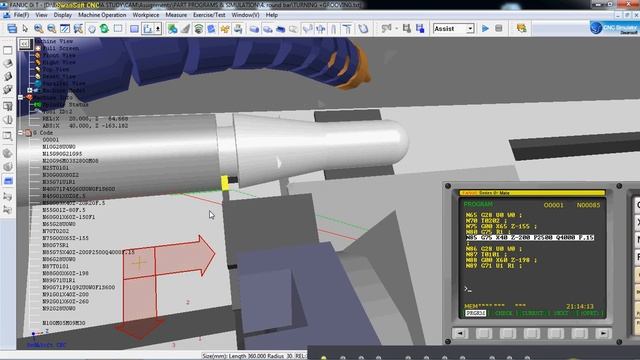Click the zoom in magnifier icon
This screenshot has height=360, width=640.
pyautogui.click(x=38, y=29)
